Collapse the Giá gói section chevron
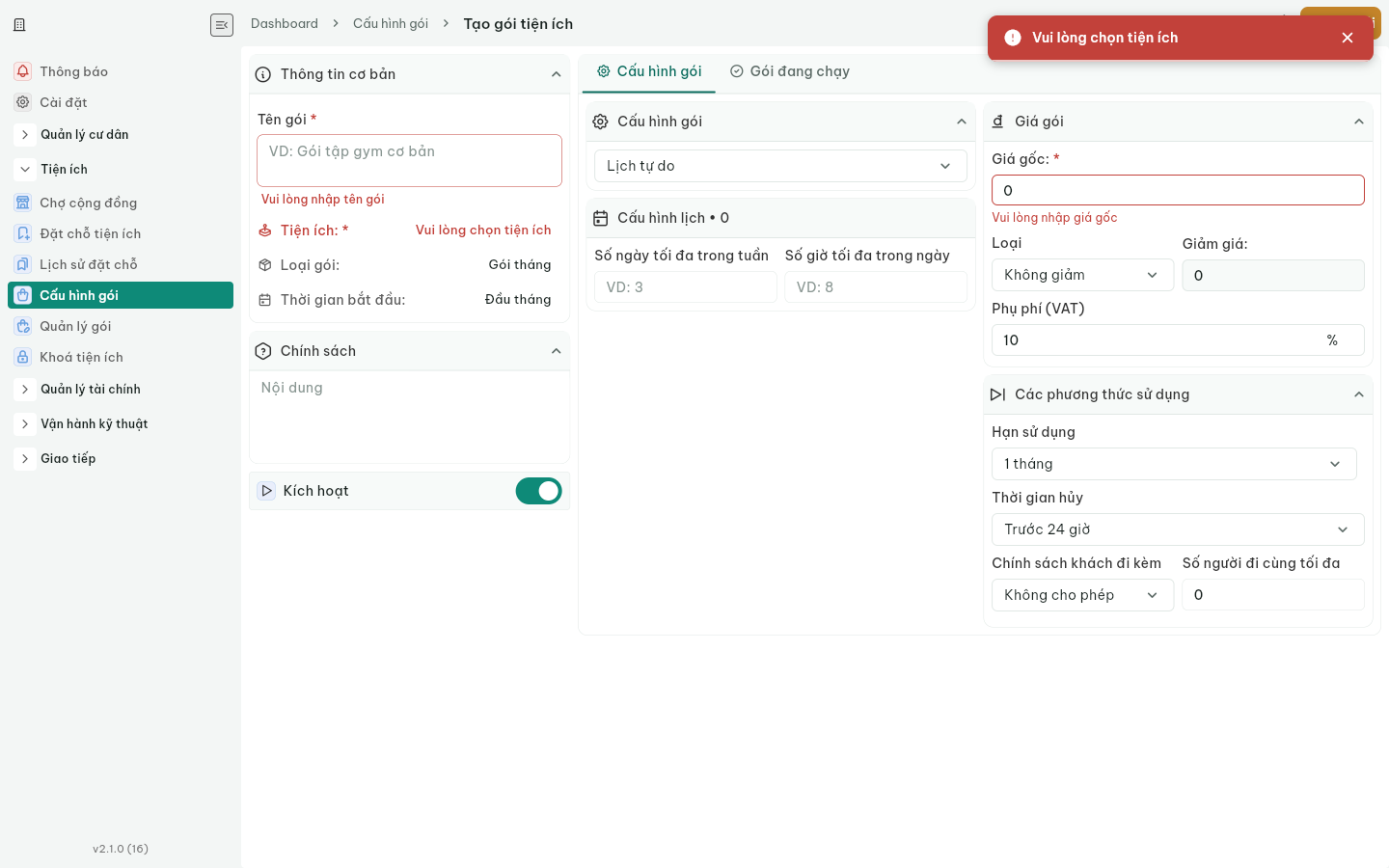The width and height of the screenshot is (1389, 868). (x=1359, y=122)
